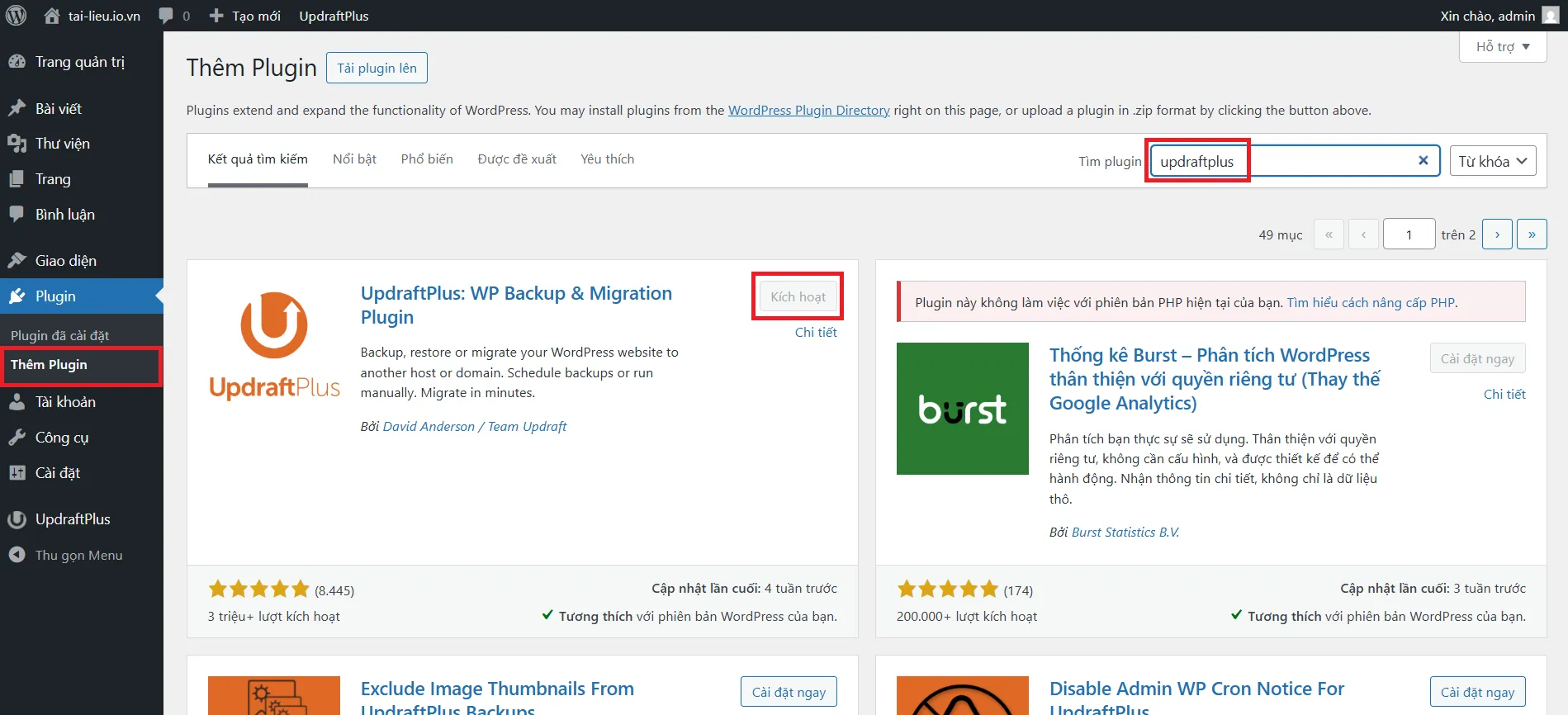
Task: Clear the plugin search with X icon
Action: pyautogui.click(x=1423, y=161)
